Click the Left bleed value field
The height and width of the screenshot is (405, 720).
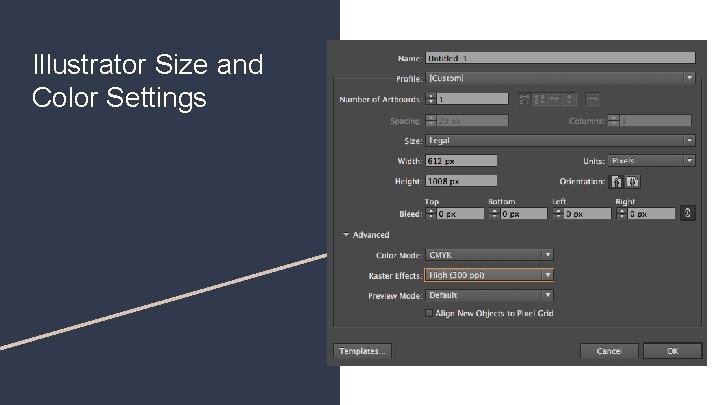587,214
